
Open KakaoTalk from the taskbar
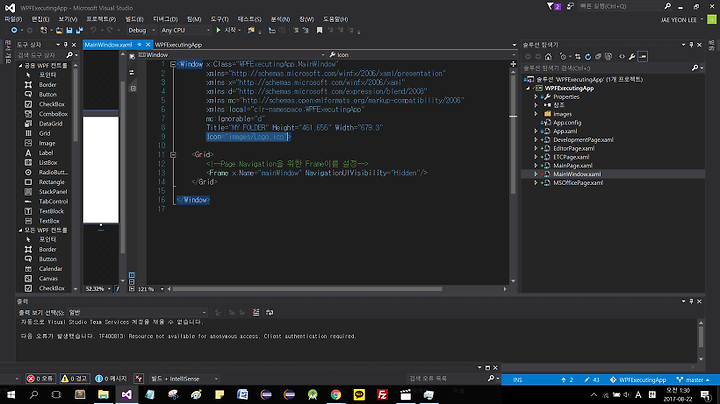(359, 394)
